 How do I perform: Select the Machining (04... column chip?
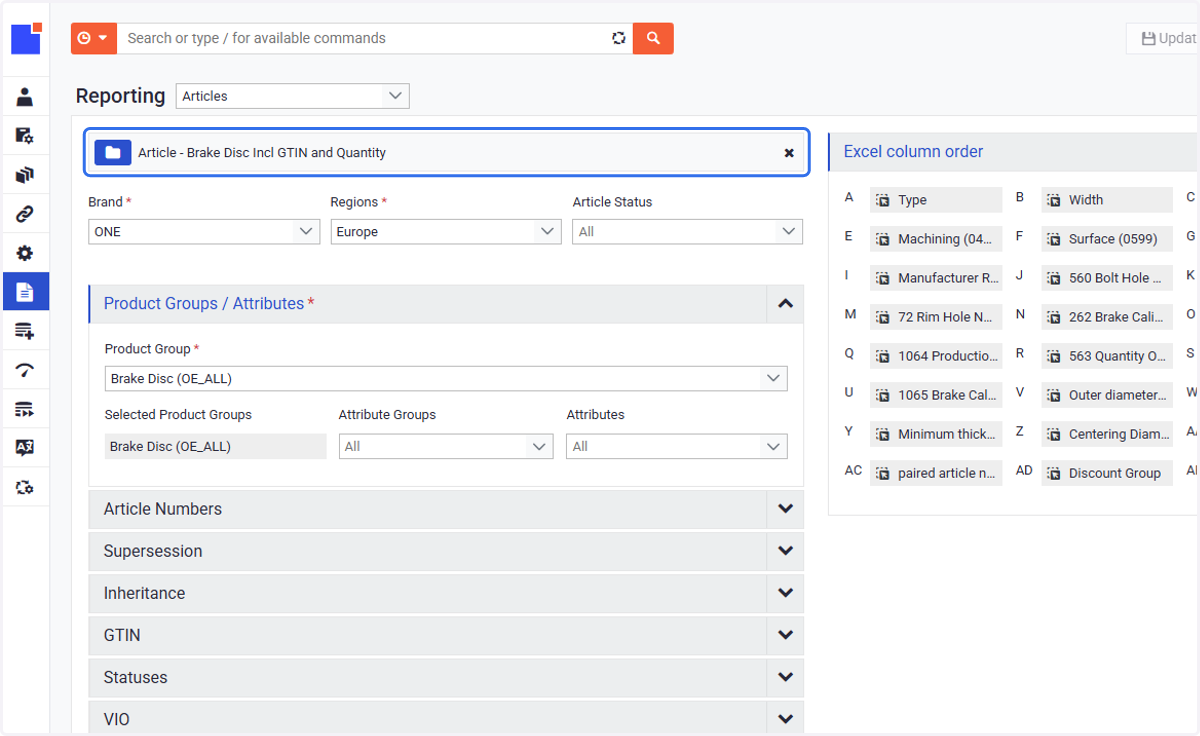click(x=936, y=239)
